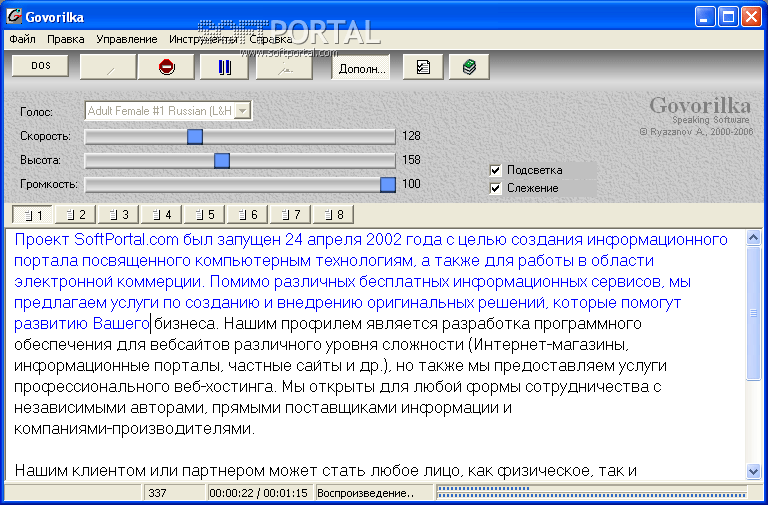Minimize the Govorilka window

point(704,17)
